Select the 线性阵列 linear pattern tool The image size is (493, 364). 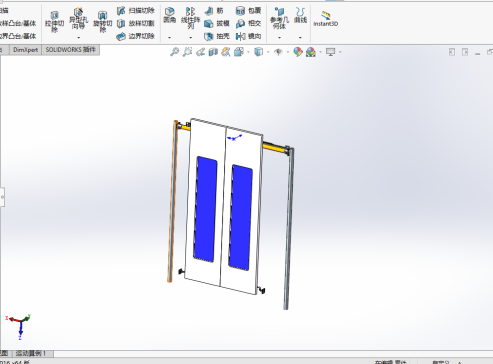coord(190,19)
